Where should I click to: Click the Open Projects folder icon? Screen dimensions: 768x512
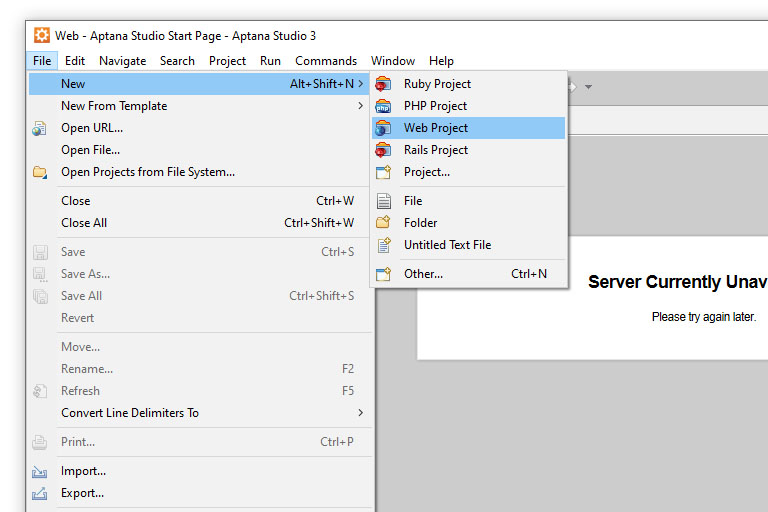tap(40, 172)
